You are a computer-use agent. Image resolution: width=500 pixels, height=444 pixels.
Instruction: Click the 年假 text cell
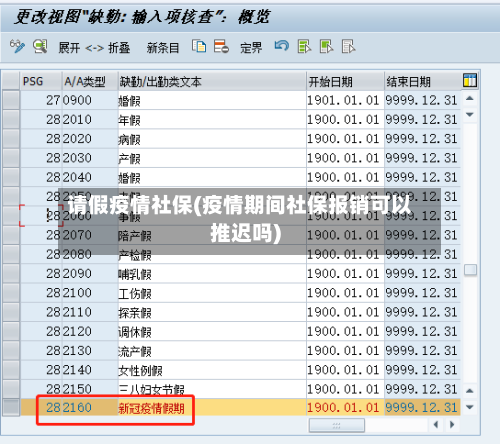pos(212,120)
